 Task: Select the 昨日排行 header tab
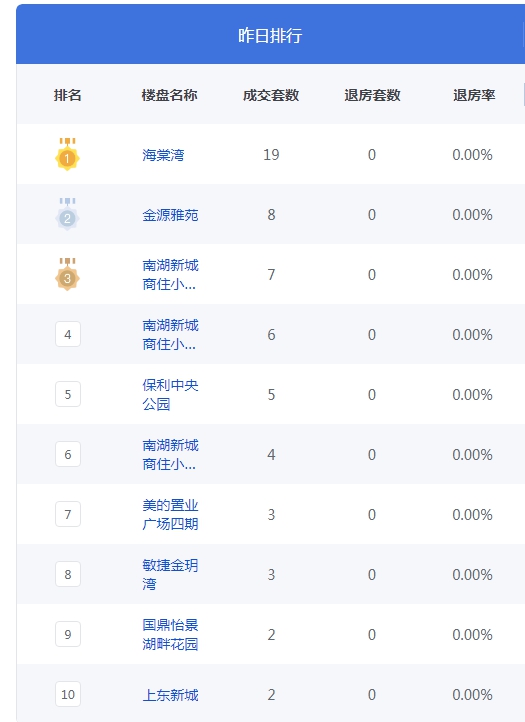tap(270, 35)
